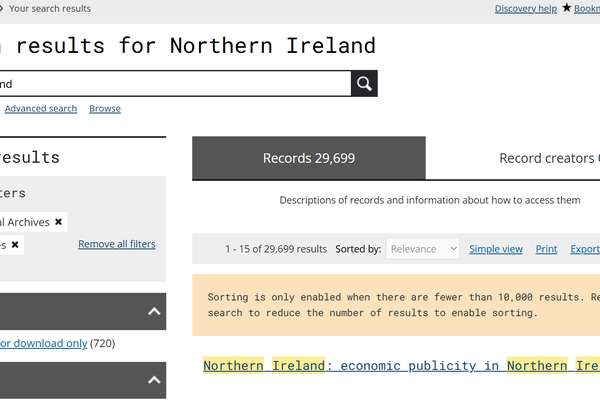Switch to the Record creators tab
This screenshot has height=400, width=600.
click(549, 158)
